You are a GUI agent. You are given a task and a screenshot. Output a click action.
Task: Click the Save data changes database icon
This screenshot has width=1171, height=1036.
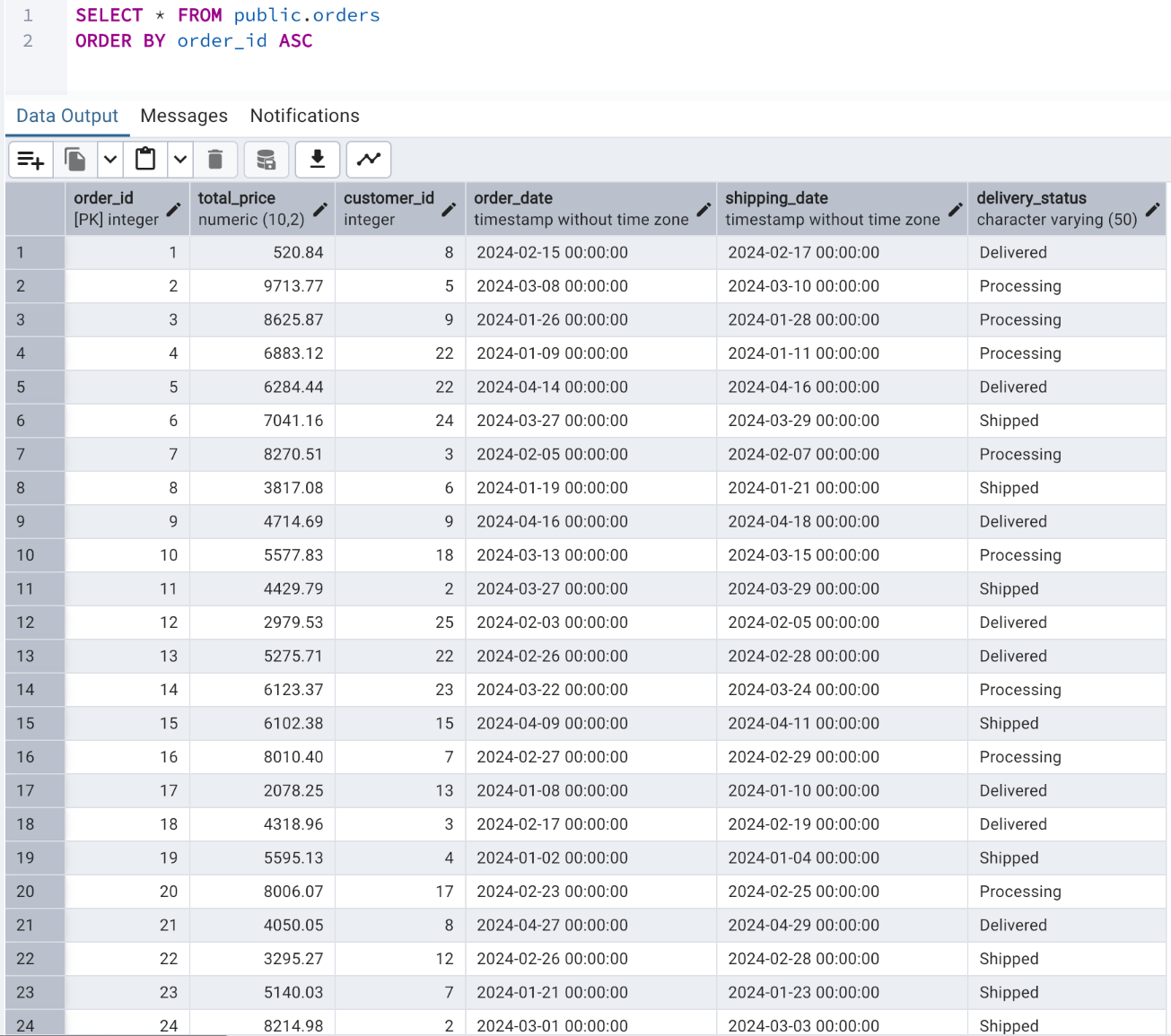pos(266,160)
